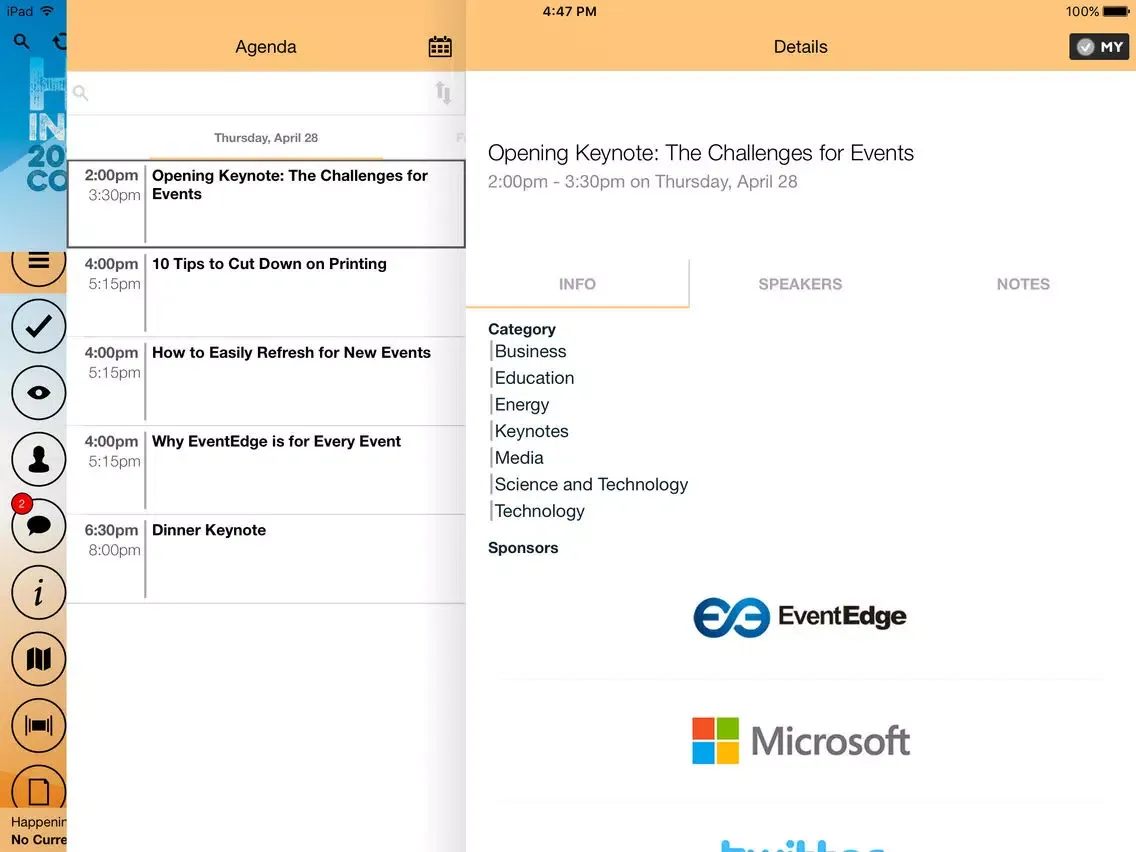Tap the refresh icon in the sidebar

click(59, 42)
